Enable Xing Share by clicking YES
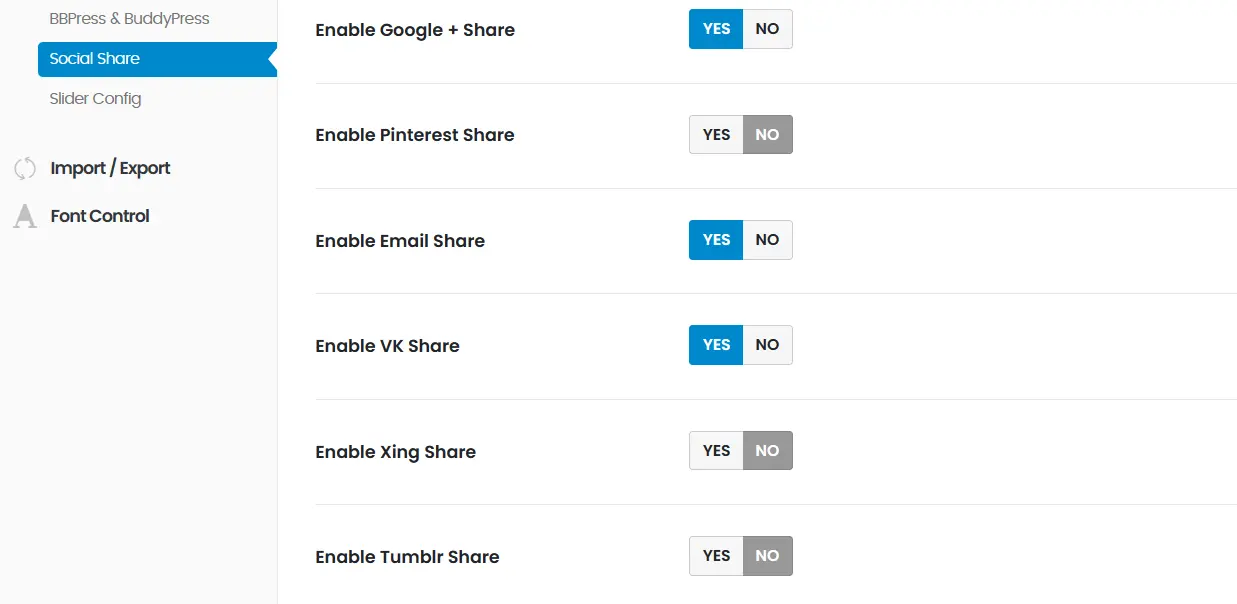1237x604 pixels. pyautogui.click(x=716, y=451)
